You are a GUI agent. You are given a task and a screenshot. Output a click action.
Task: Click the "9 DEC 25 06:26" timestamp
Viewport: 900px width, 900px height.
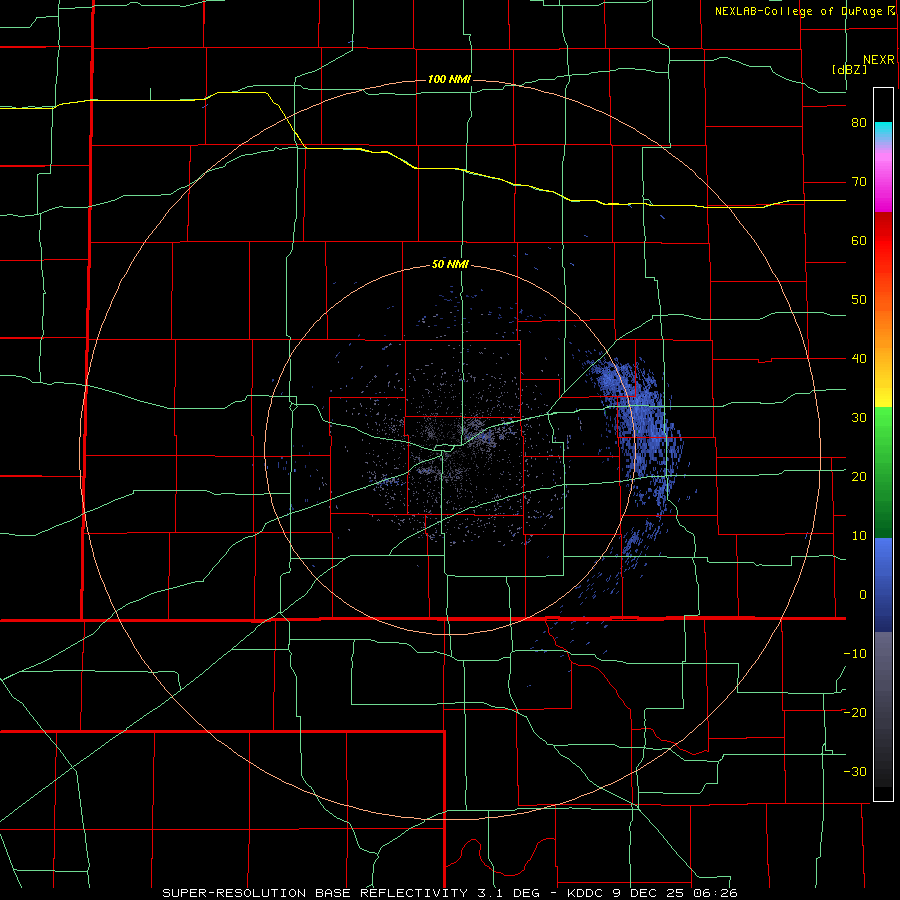point(673,893)
